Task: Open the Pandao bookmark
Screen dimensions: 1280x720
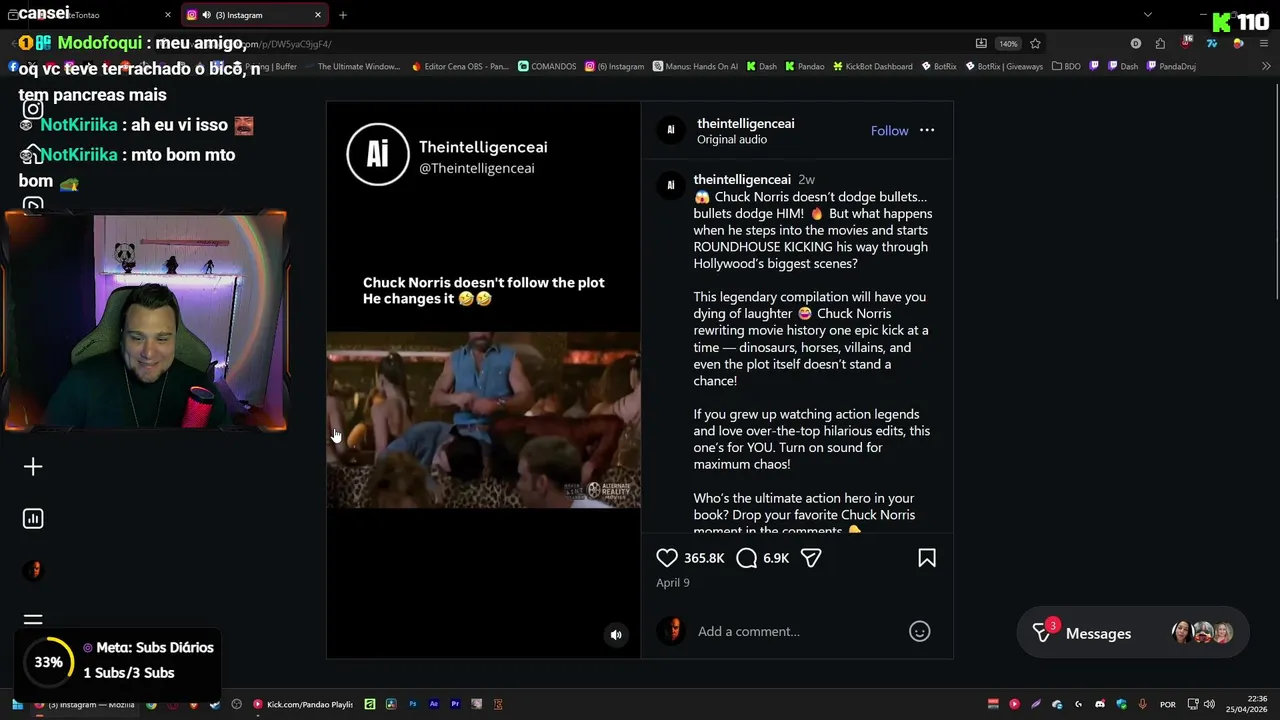Action: click(x=805, y=66)
